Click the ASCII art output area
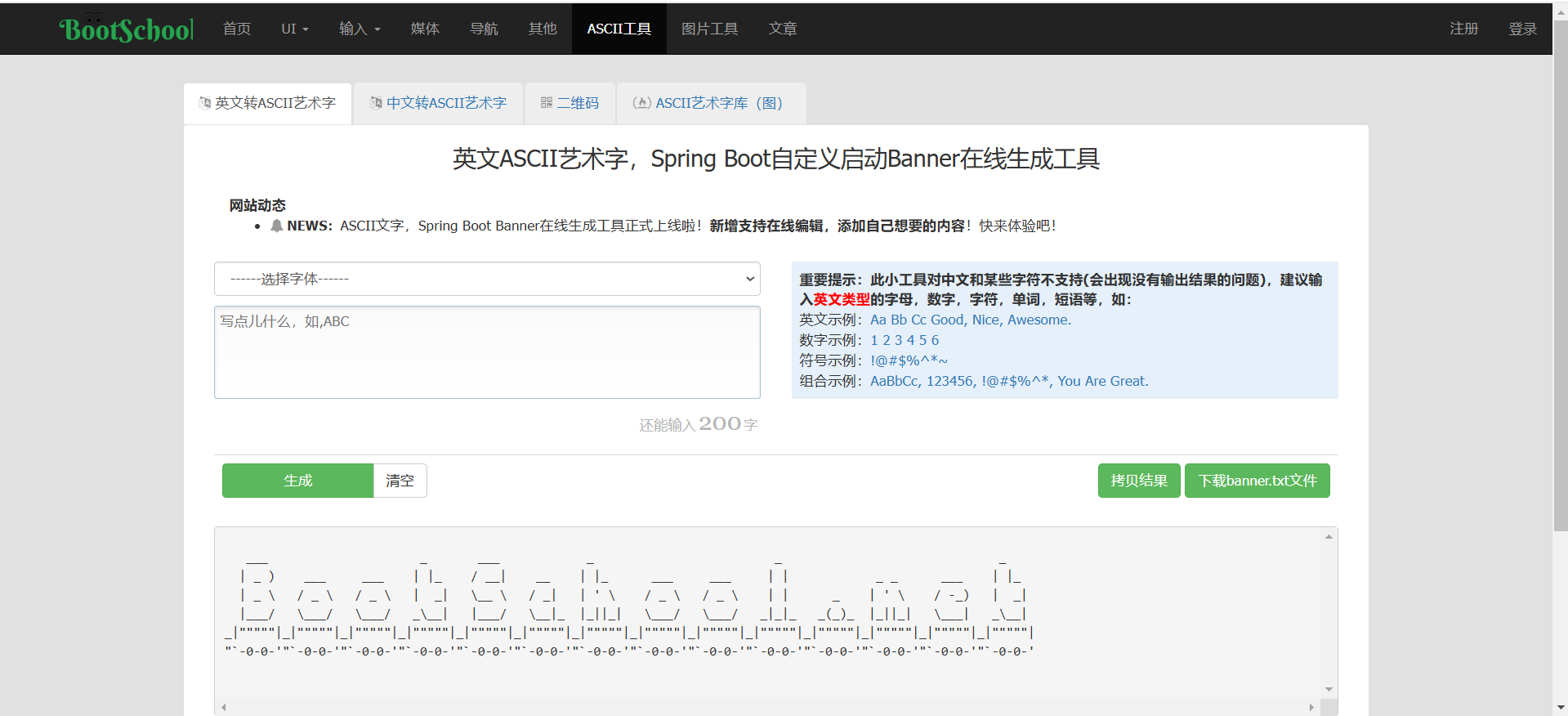 (x=768, y=613)
